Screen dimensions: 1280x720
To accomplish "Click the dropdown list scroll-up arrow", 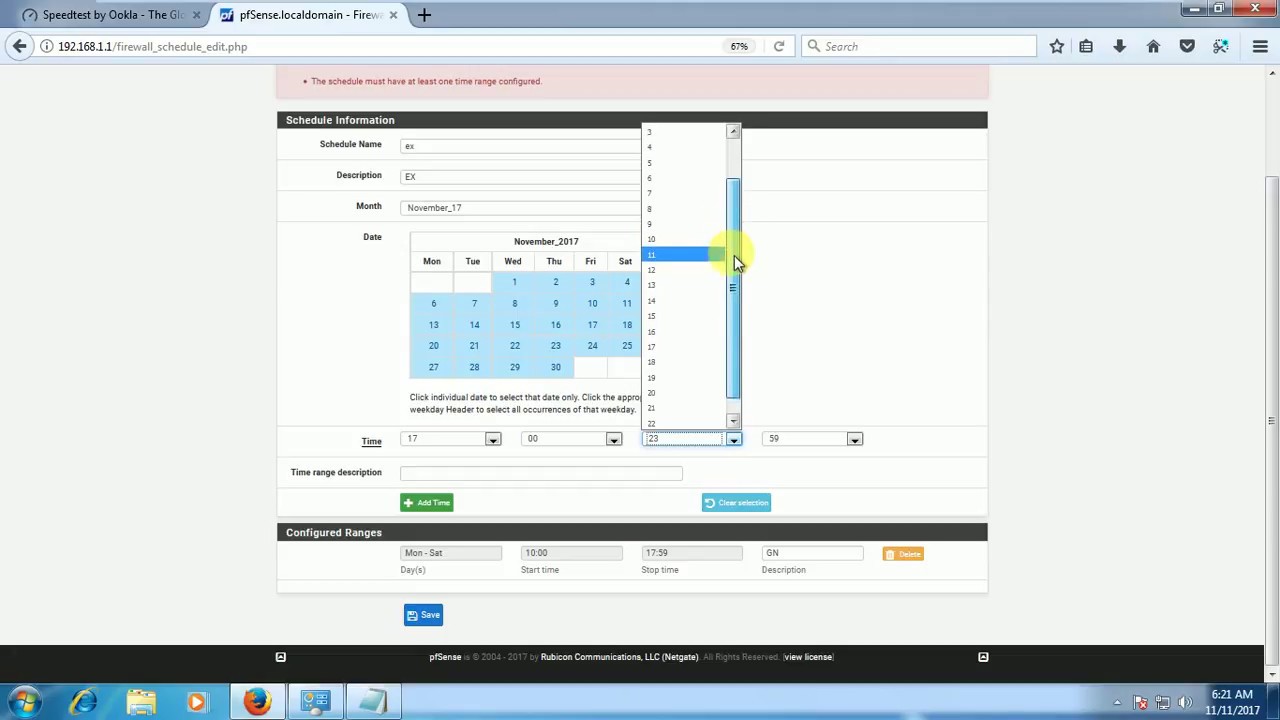I will click(733, 131).
